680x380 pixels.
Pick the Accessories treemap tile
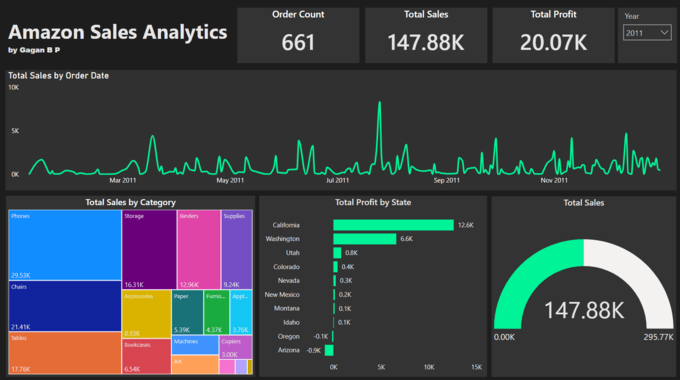point(147,314)
